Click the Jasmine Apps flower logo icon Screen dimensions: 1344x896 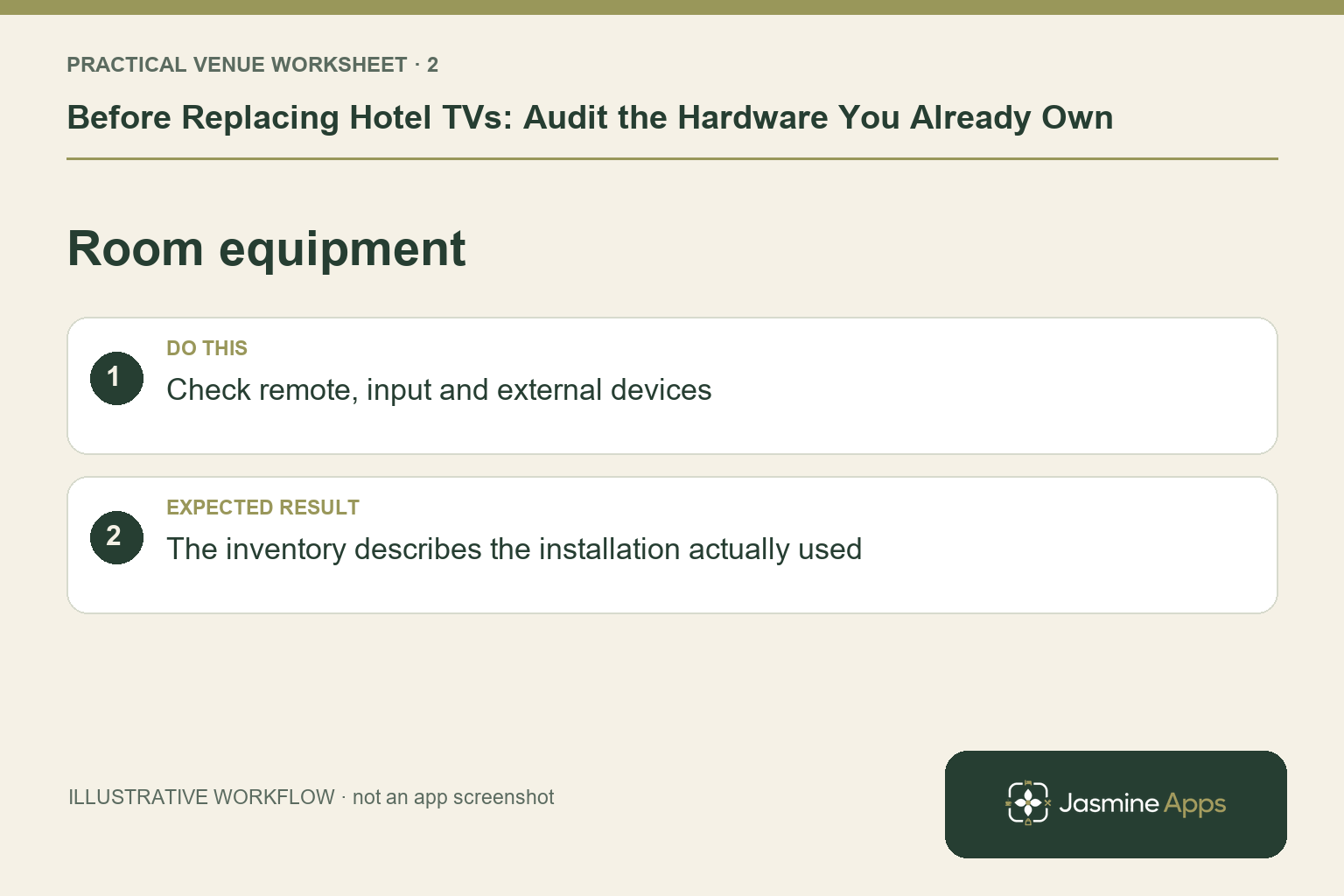coord(1028,802)
